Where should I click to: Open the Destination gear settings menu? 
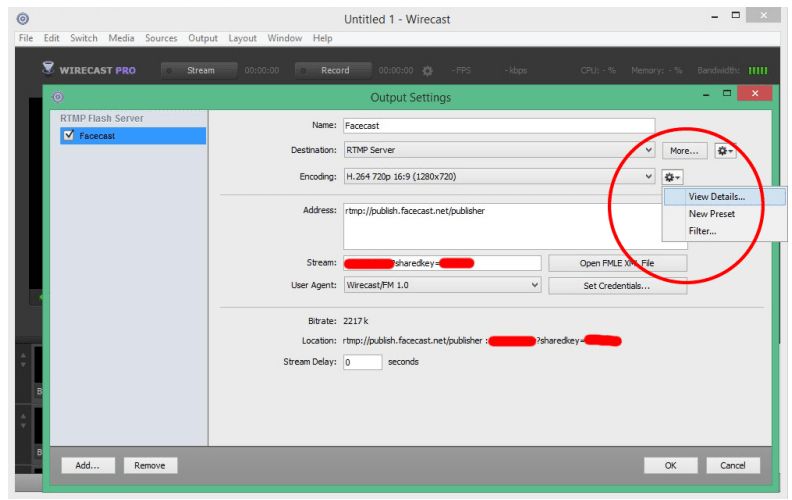(725, 151)
